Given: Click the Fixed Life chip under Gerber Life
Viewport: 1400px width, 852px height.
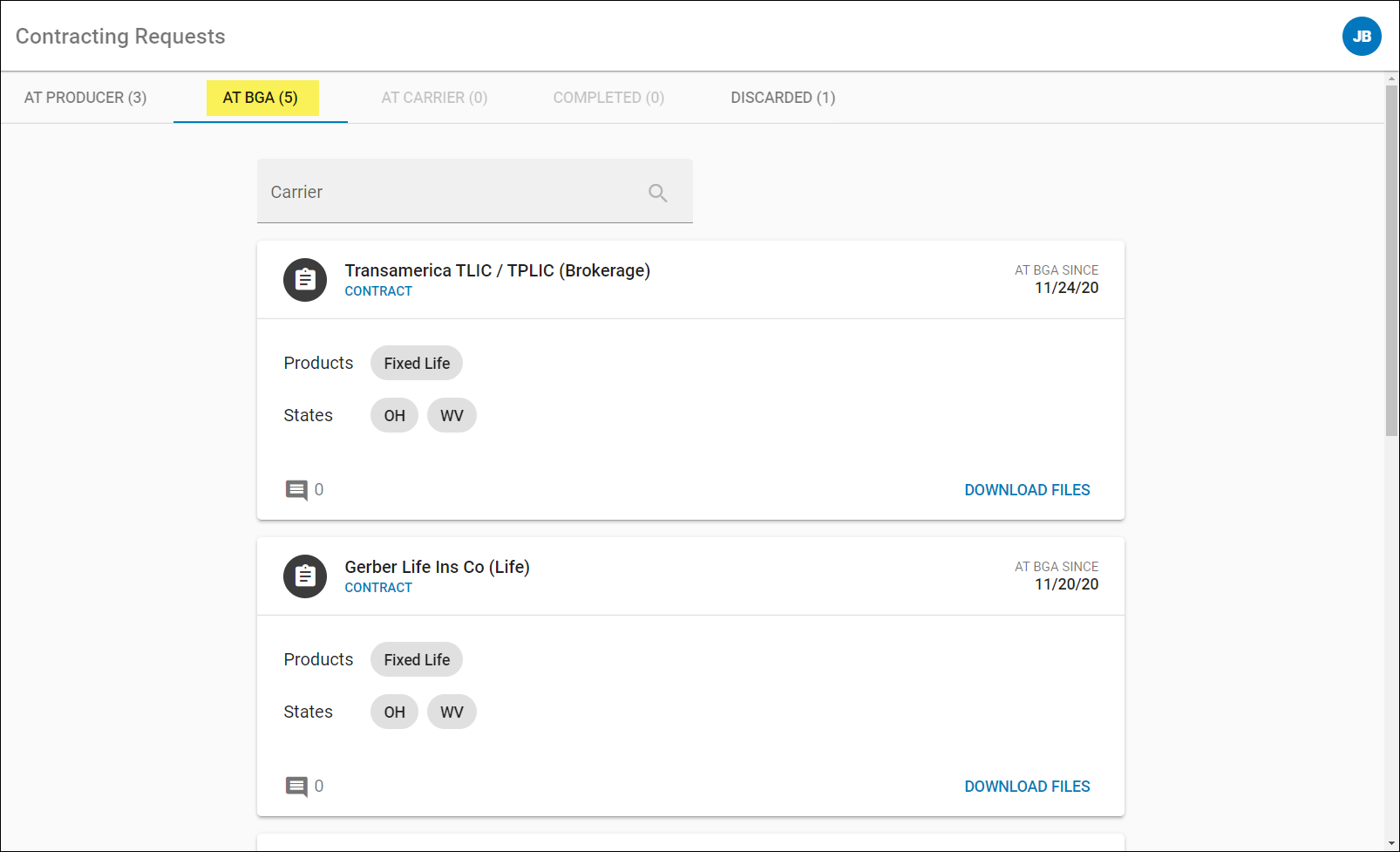Looking at the screenshot, I should point(417,659).
